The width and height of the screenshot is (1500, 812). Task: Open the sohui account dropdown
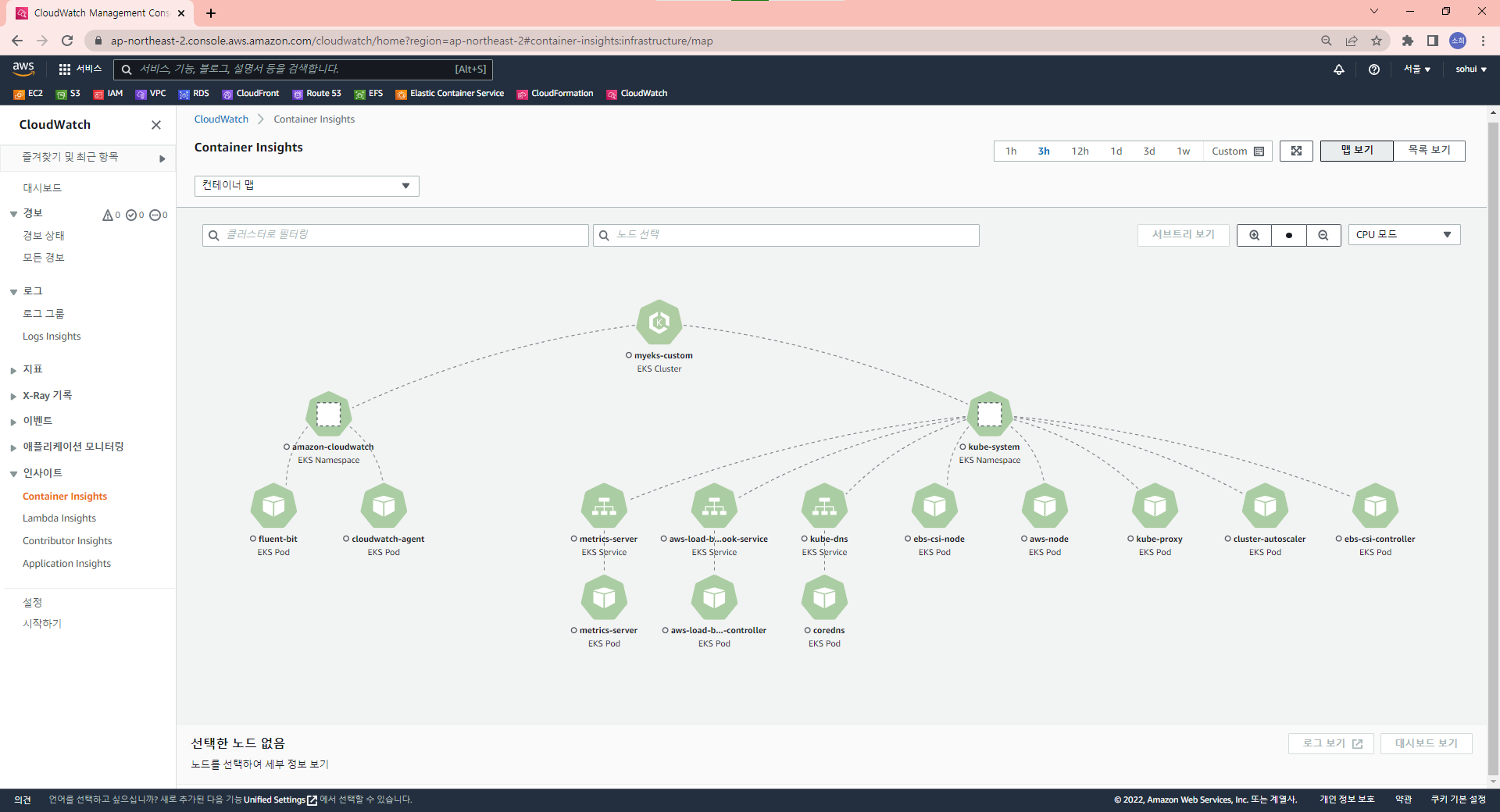tap(1470, 69)
